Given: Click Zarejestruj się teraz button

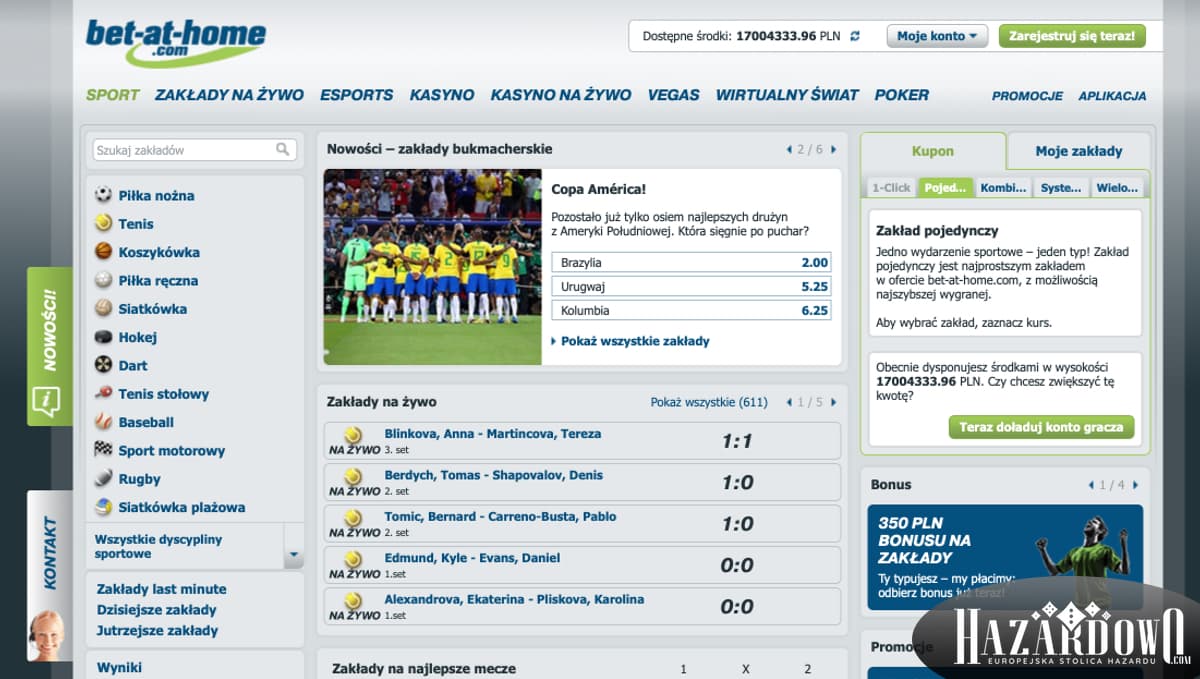Looking at the screenshot, I should tap(1072, 36).
